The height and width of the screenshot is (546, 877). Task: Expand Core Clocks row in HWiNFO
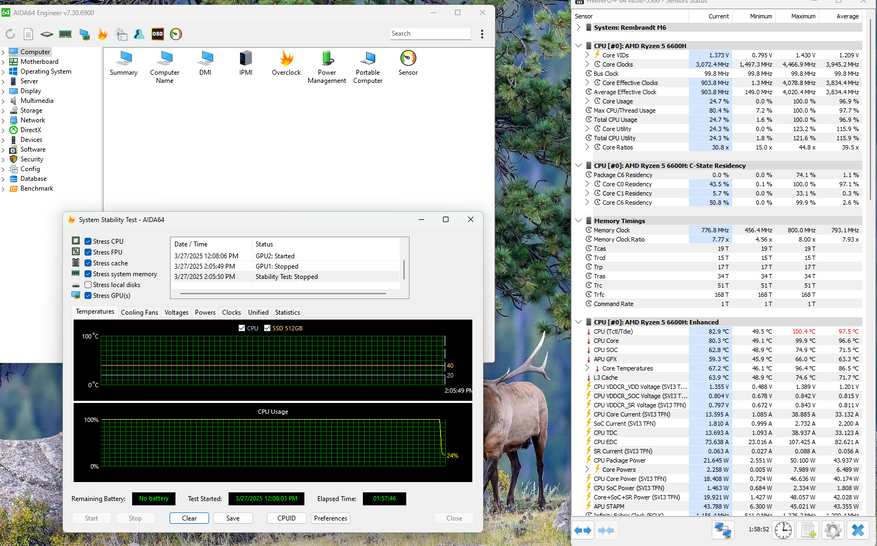pos(588,64)
